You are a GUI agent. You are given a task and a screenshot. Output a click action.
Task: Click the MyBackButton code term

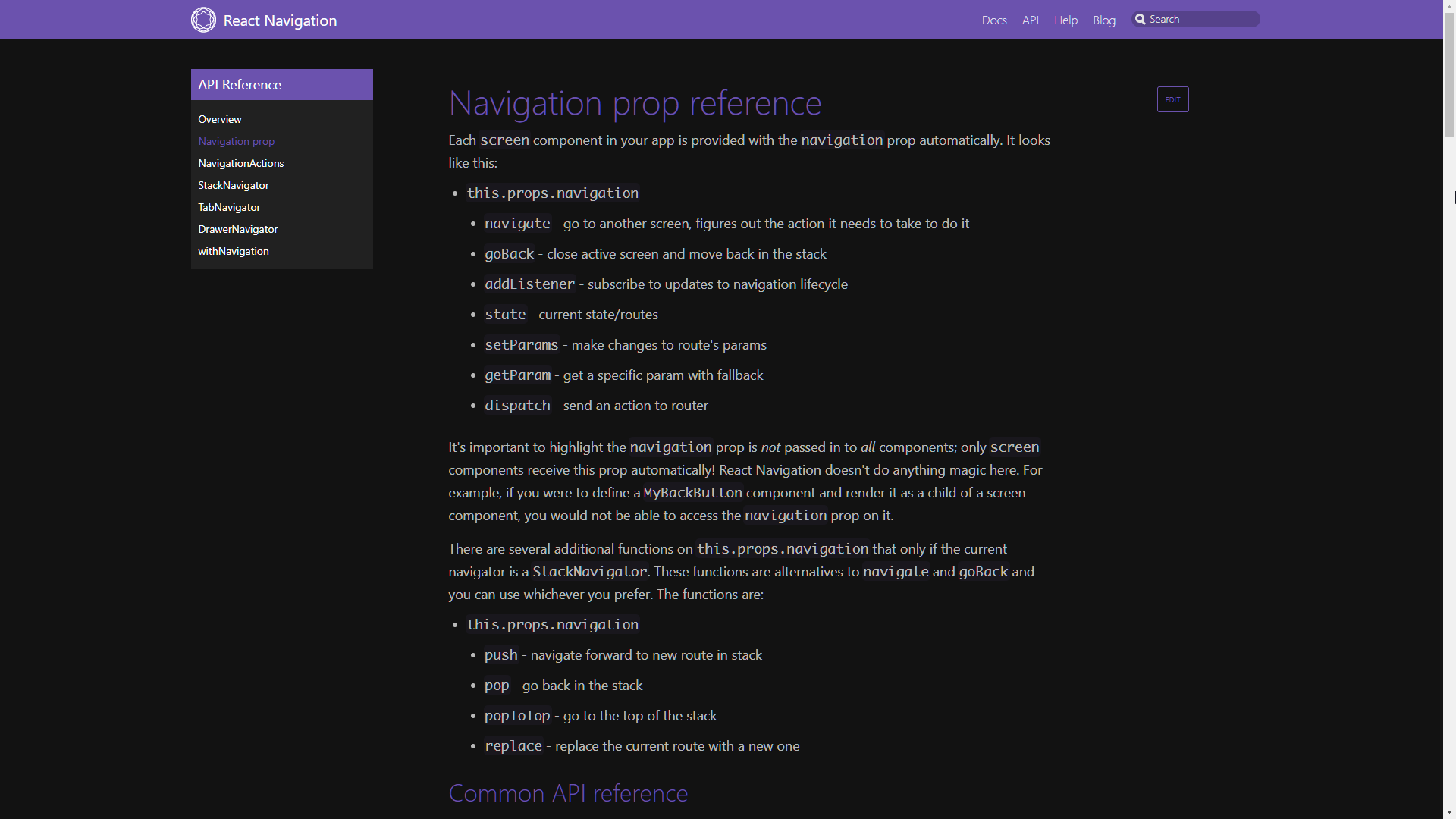click(693, 493)
